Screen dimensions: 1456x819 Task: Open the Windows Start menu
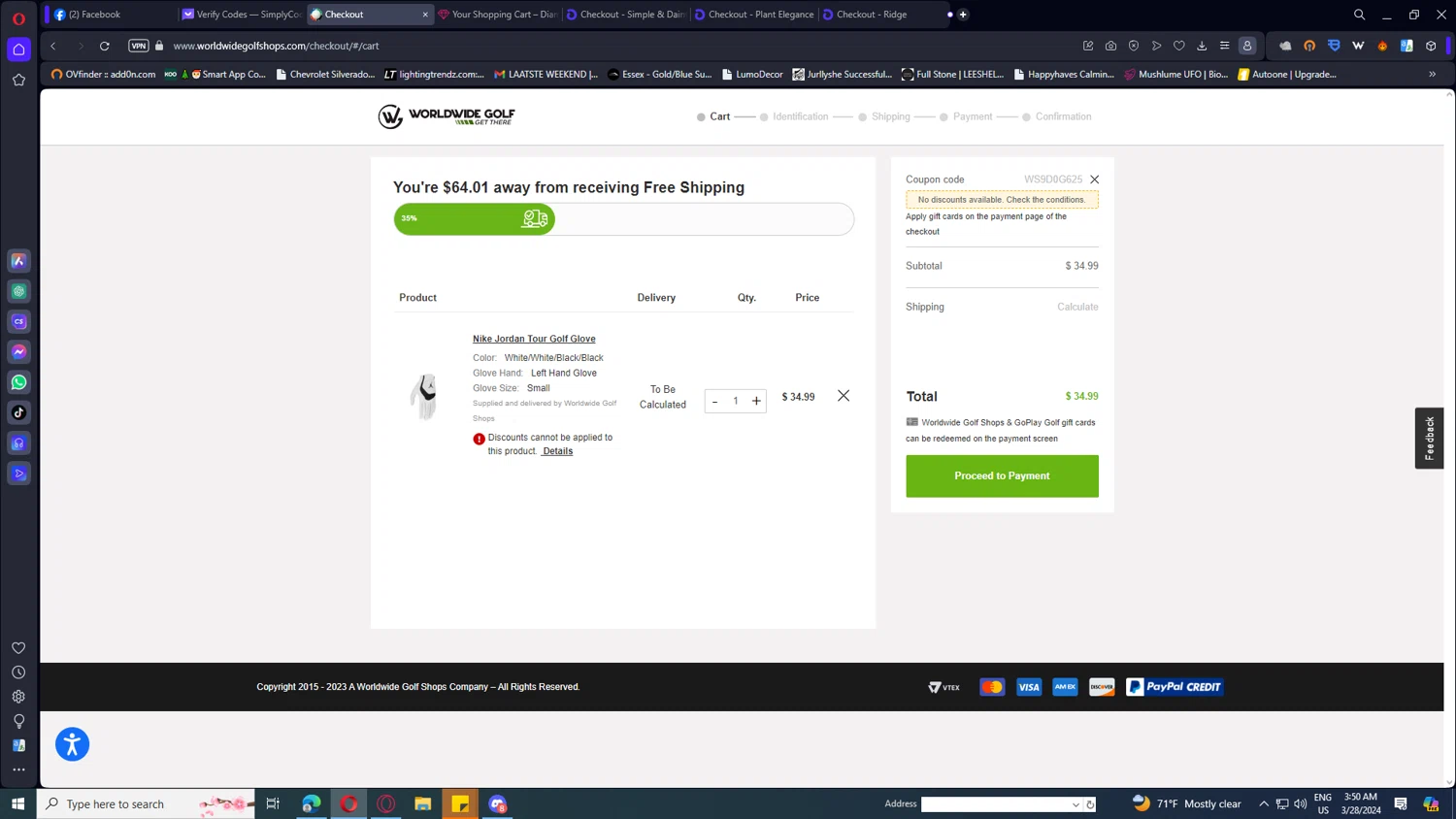point(17,803)
